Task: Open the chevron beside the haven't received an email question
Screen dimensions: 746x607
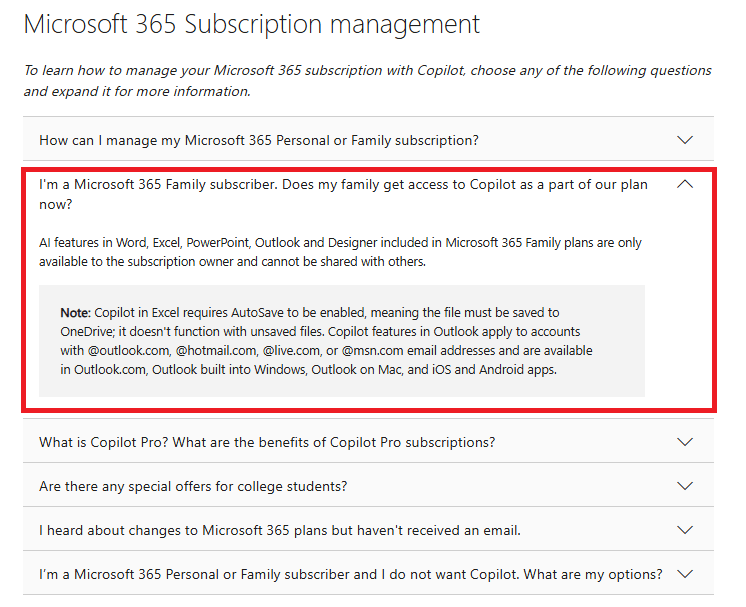Action: (x=684, y=530)
